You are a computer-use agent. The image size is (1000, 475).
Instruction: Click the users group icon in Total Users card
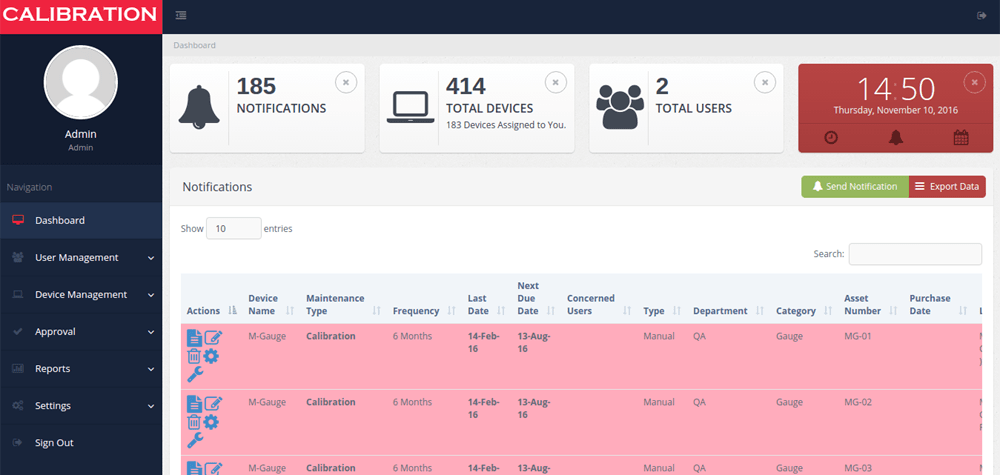pyautogui.click(x=620, y=106)
